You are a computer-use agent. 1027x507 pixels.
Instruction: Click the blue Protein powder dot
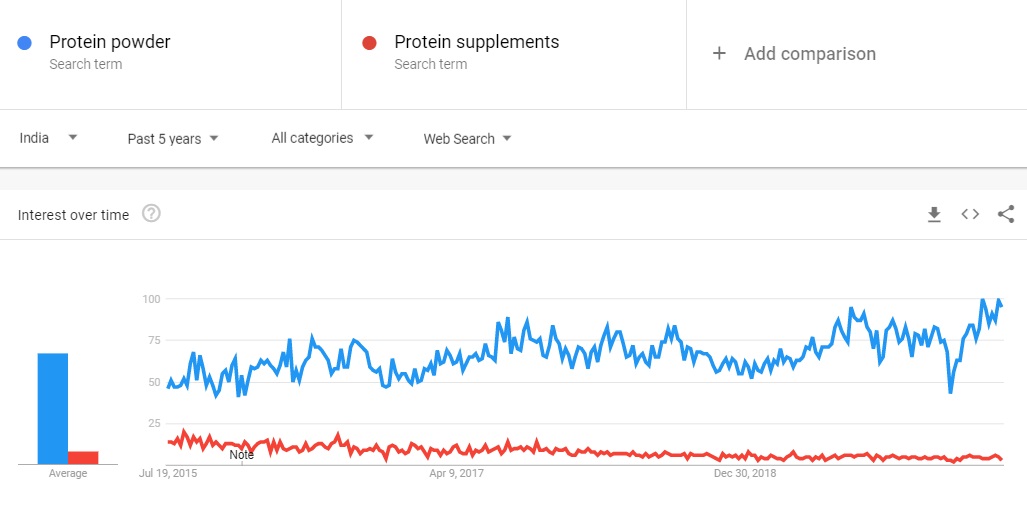click(26, 43)
